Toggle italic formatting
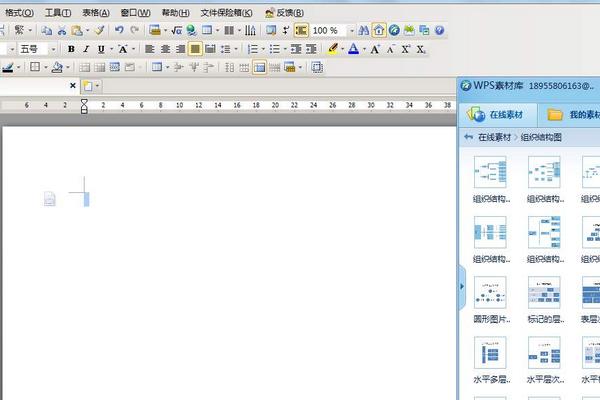This screenshot has height=400, width=600. click(86, 49)
